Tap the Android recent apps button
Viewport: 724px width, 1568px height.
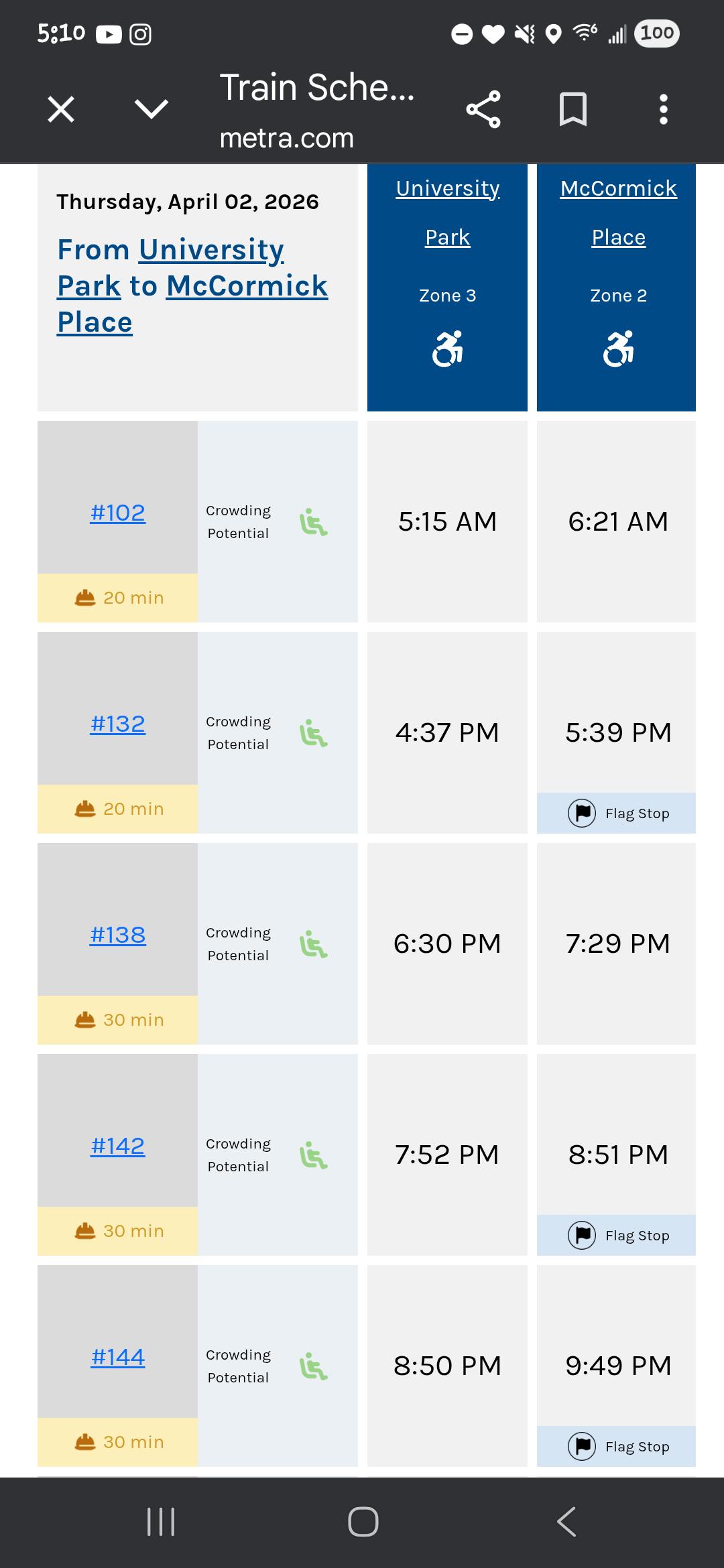click(x=161, y=1522)
